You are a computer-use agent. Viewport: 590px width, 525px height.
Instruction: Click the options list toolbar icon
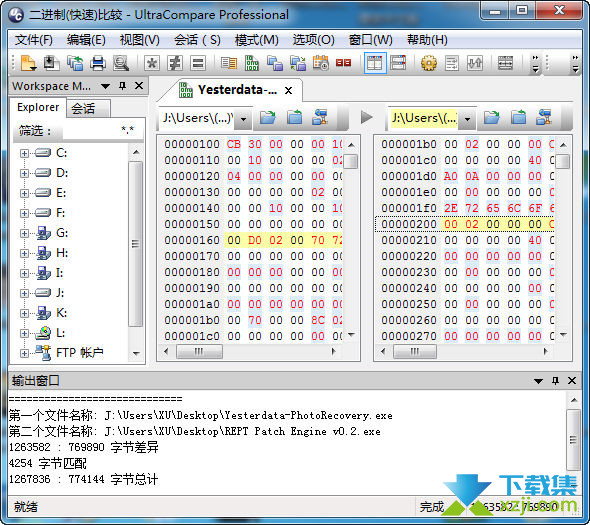pyautogui.click(x=452, y=63)
